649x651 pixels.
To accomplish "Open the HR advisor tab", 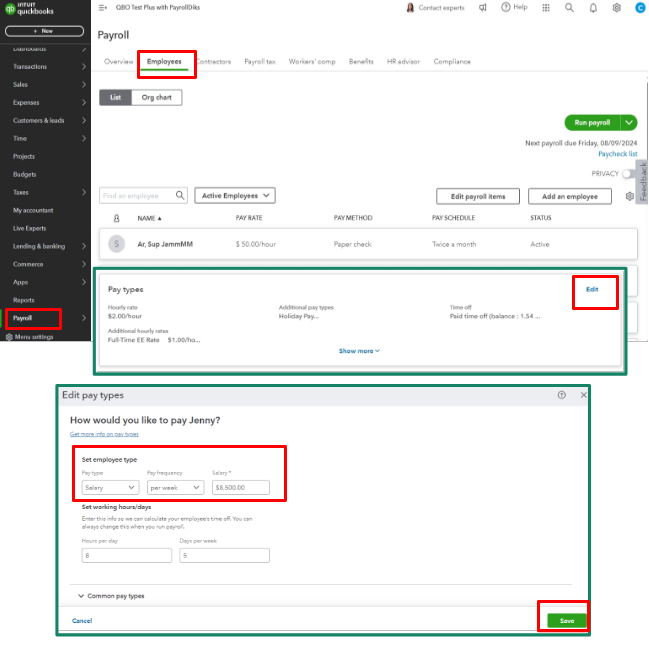I will pos(404,61).
